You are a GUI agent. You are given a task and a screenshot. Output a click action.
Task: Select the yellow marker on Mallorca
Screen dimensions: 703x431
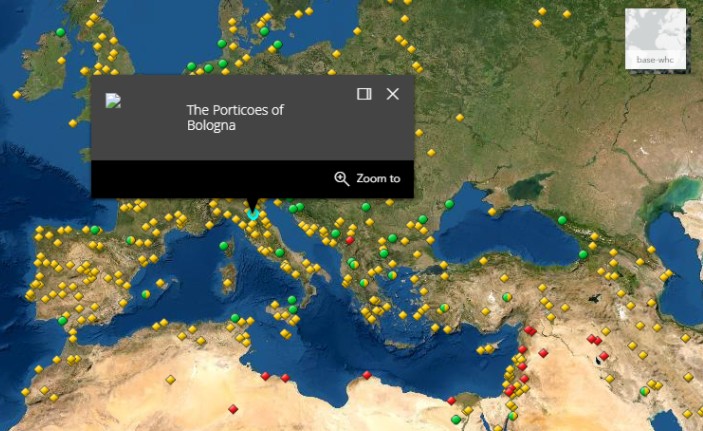pos(160,283)
